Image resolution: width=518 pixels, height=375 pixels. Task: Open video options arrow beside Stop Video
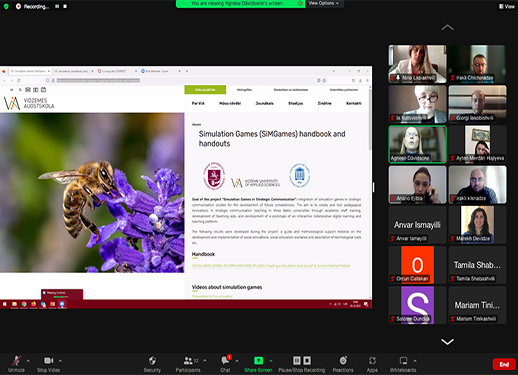(x=60, y=361)
